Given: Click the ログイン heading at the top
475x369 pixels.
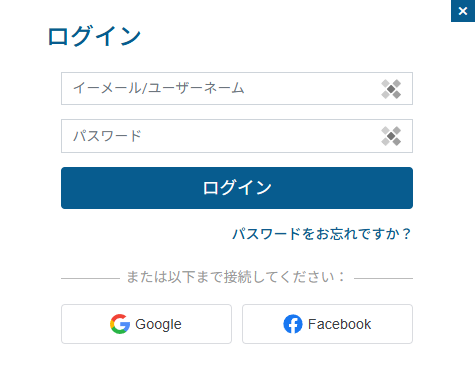Looking at the screenshot, I should pos(94,36).
